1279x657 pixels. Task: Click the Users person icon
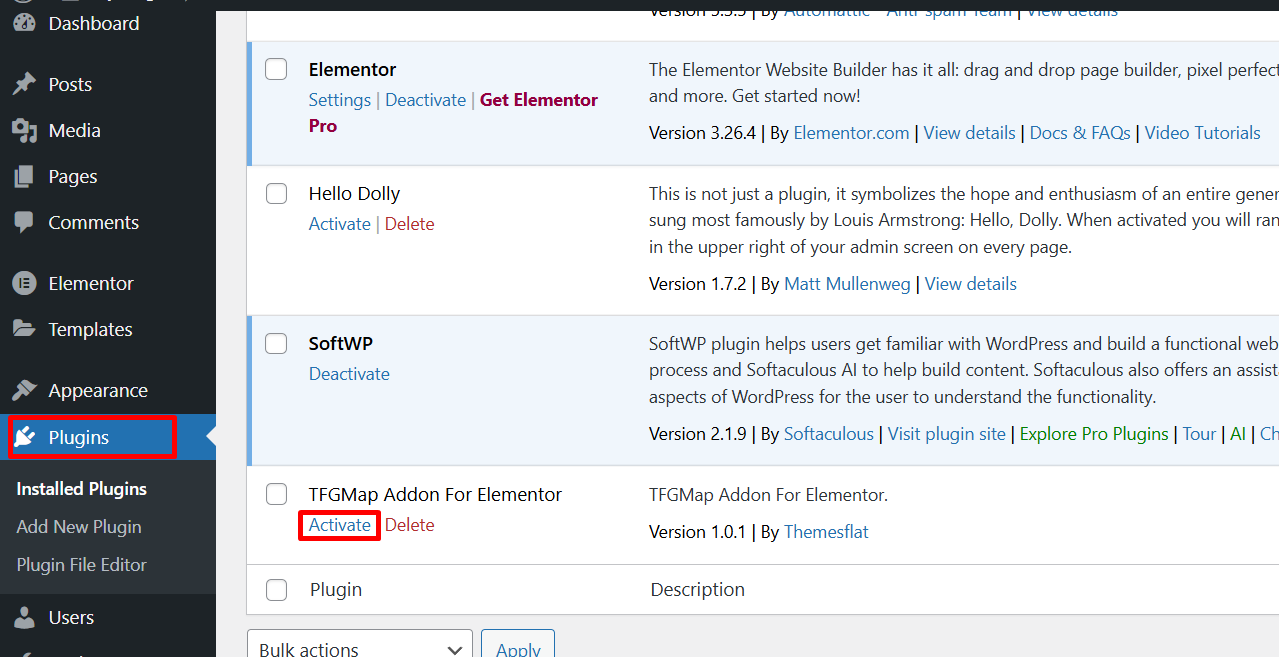[x=24, y=617]
